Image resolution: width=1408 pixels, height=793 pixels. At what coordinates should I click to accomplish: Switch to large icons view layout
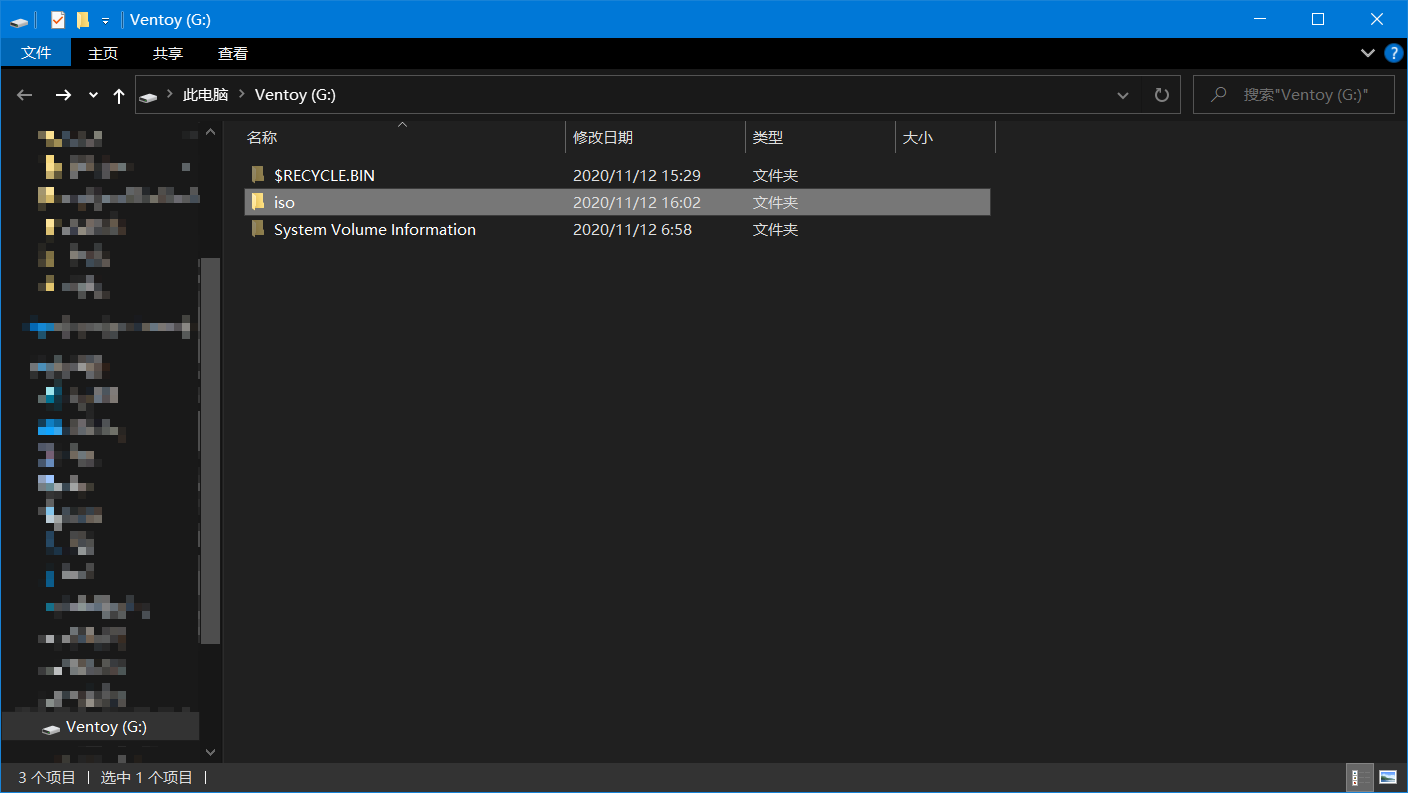point(1387,777)
